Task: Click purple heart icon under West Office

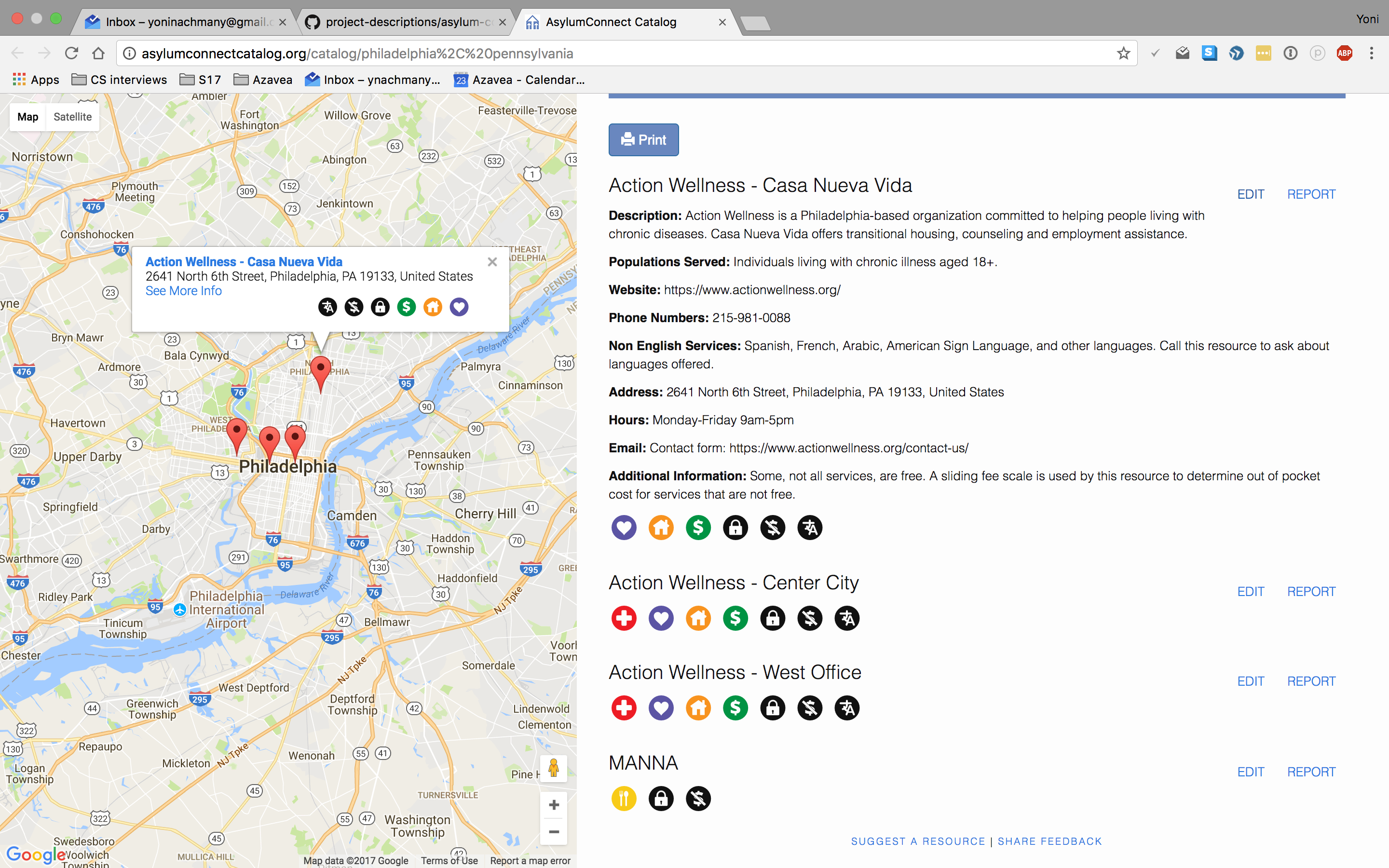Action: pyautogui.click(x=661, y=708)
